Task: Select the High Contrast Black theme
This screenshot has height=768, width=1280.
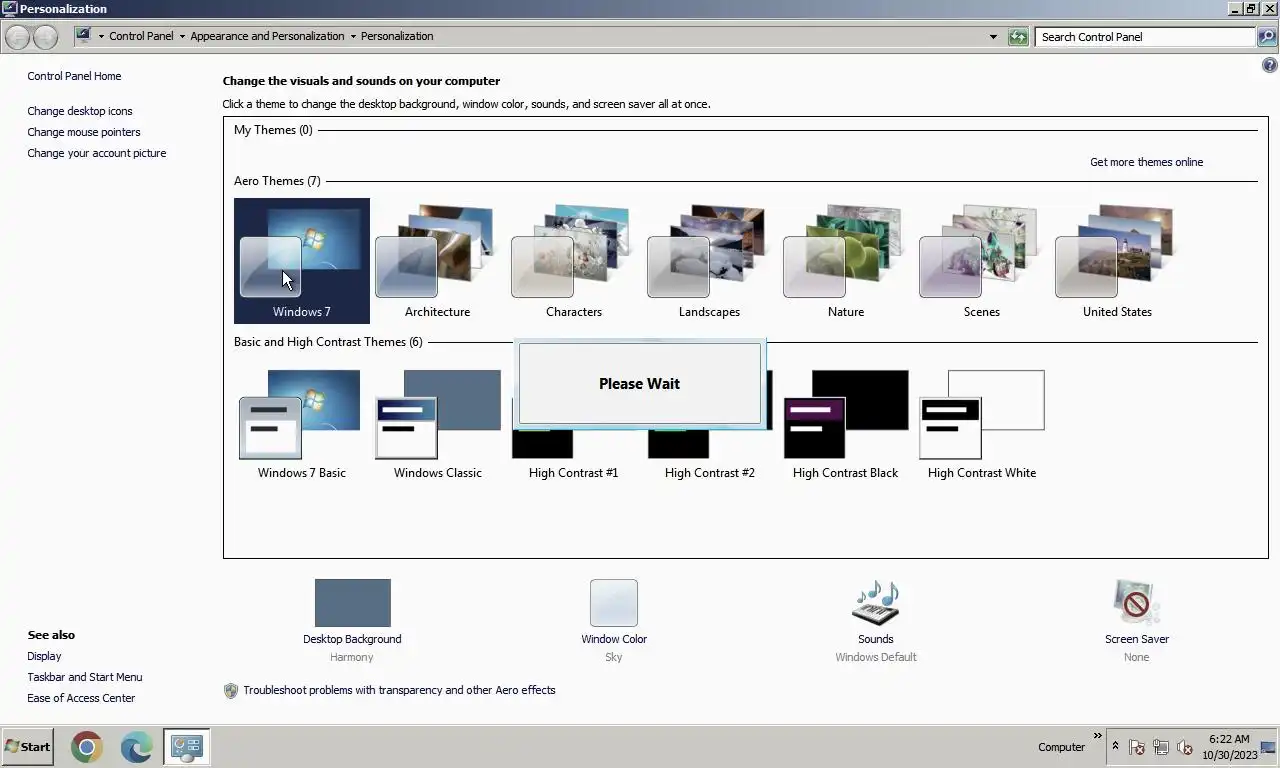Action: pos(845,424)
